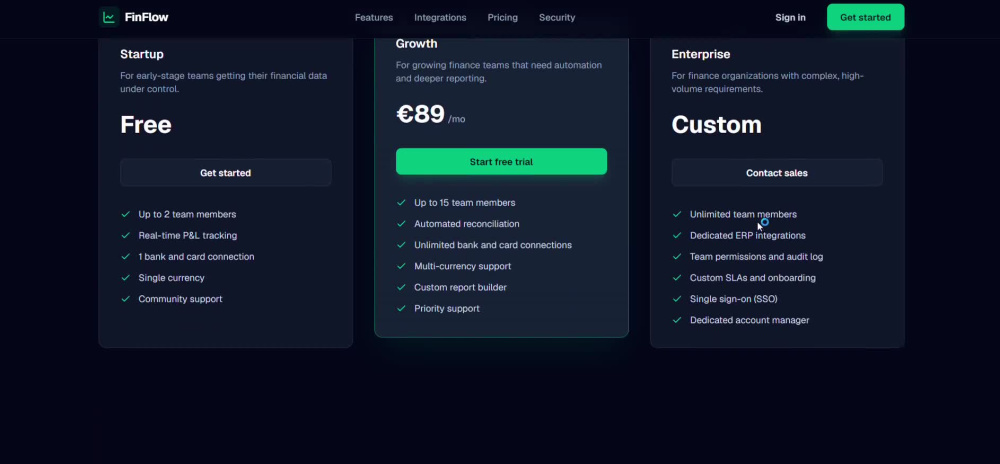Click checkmark icon beside Multi-currency support

click(x=401, y=266)
